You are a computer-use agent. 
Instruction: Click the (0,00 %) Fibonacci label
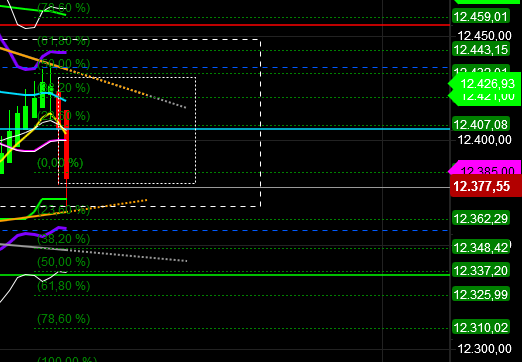click(60, 163)
